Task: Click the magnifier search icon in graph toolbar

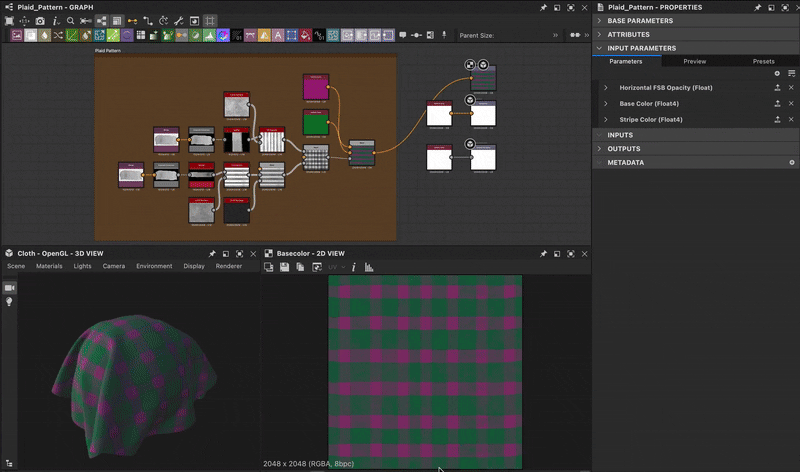Action: coord(71,21)
